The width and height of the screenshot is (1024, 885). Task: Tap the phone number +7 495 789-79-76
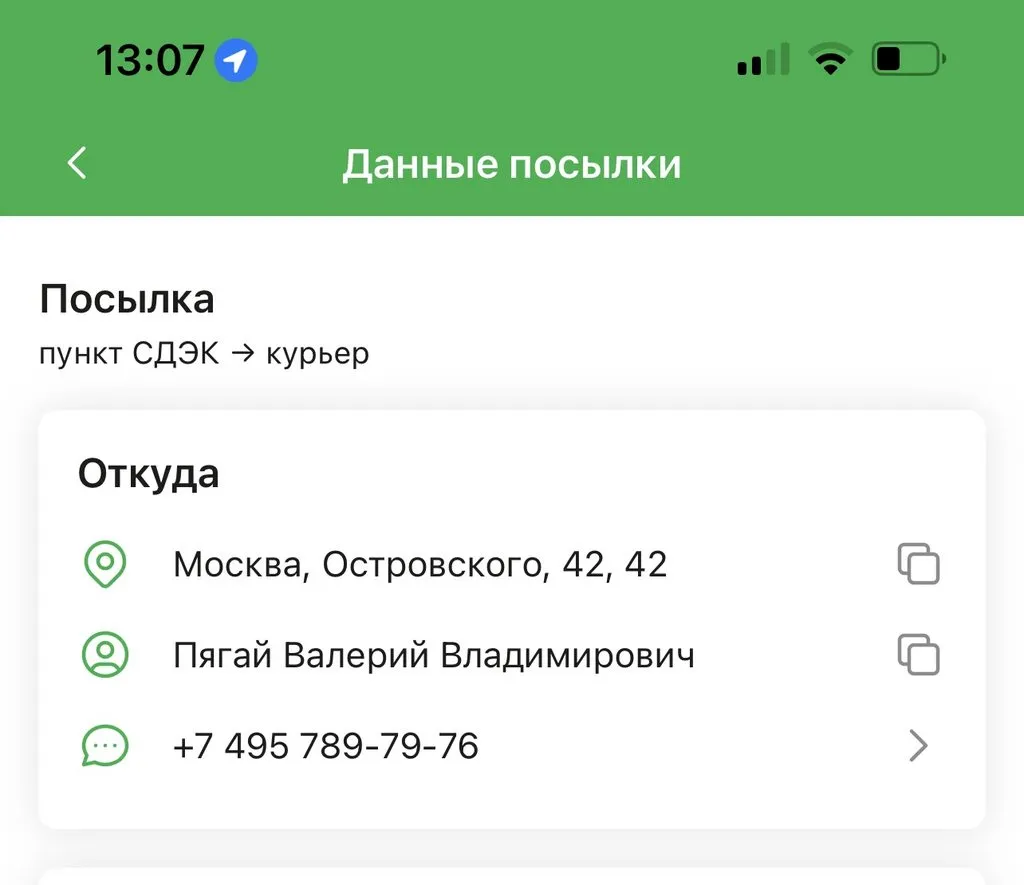[x=326, y=746]
